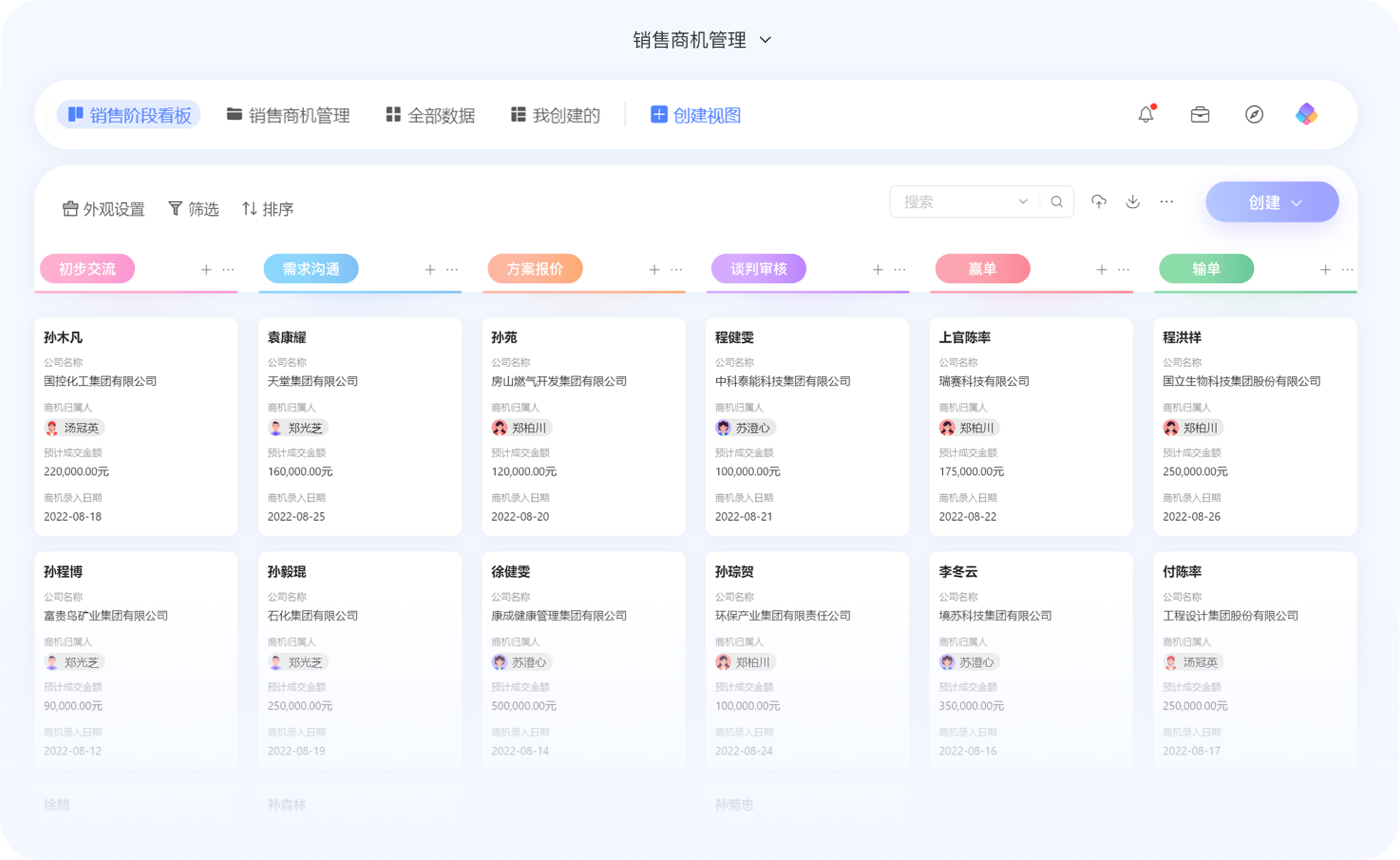Open more options for 需求沟通 column

click(452, 269)
